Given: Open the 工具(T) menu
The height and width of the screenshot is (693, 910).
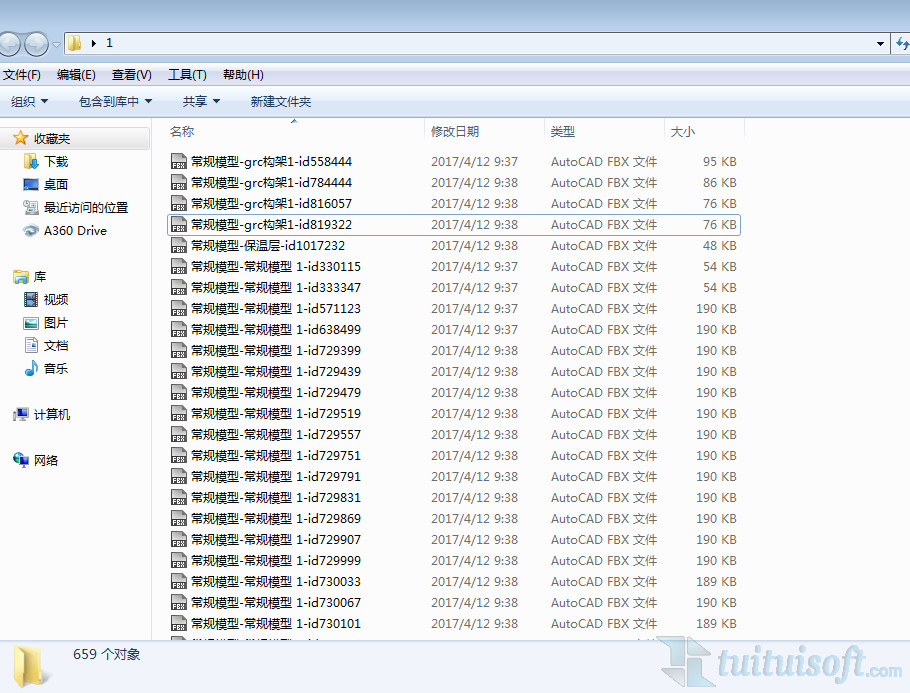Looking at the screenshot, I should click(x=187, y=75).
